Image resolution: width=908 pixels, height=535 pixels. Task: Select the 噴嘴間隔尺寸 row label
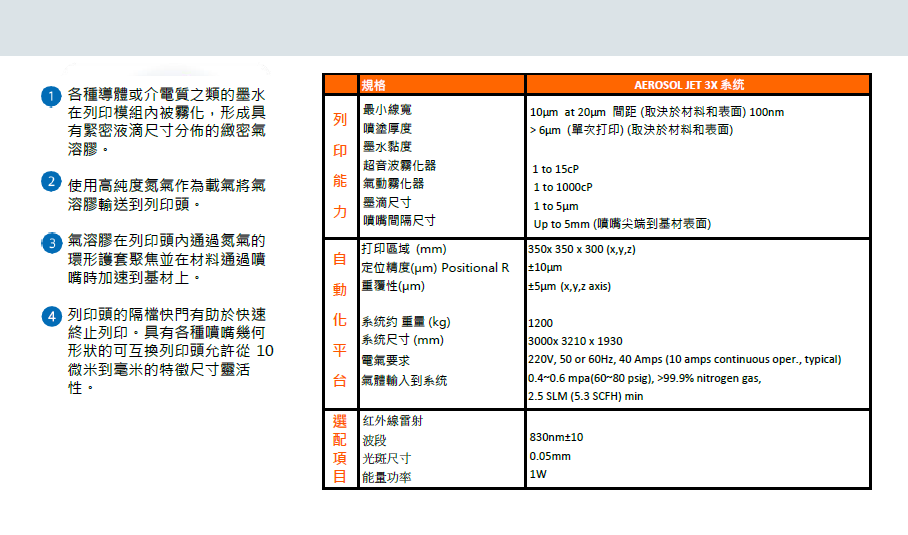pos(399,221)
